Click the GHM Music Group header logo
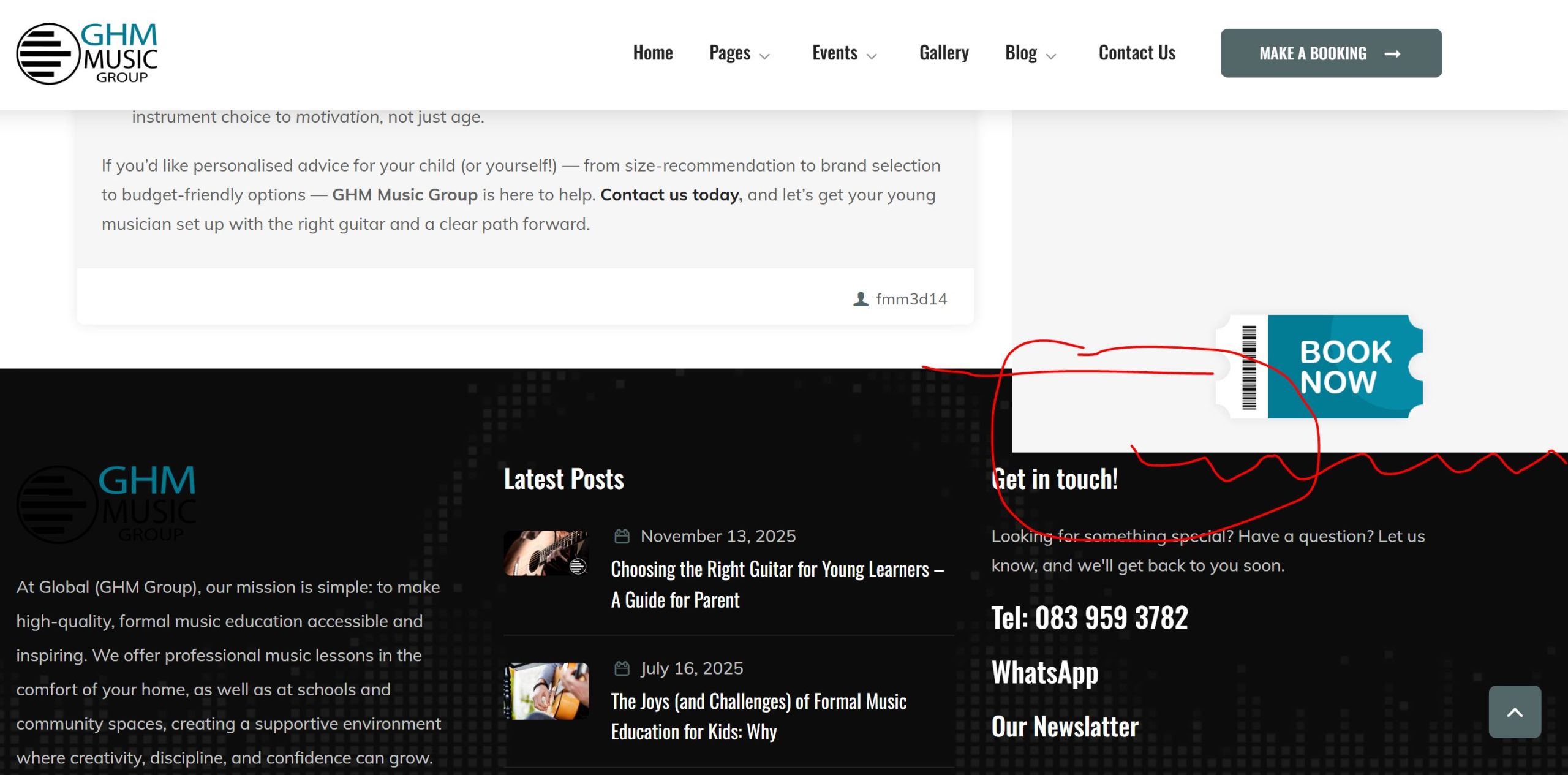The height and width of the screenshot is (775, 1568). coord(87,53)
